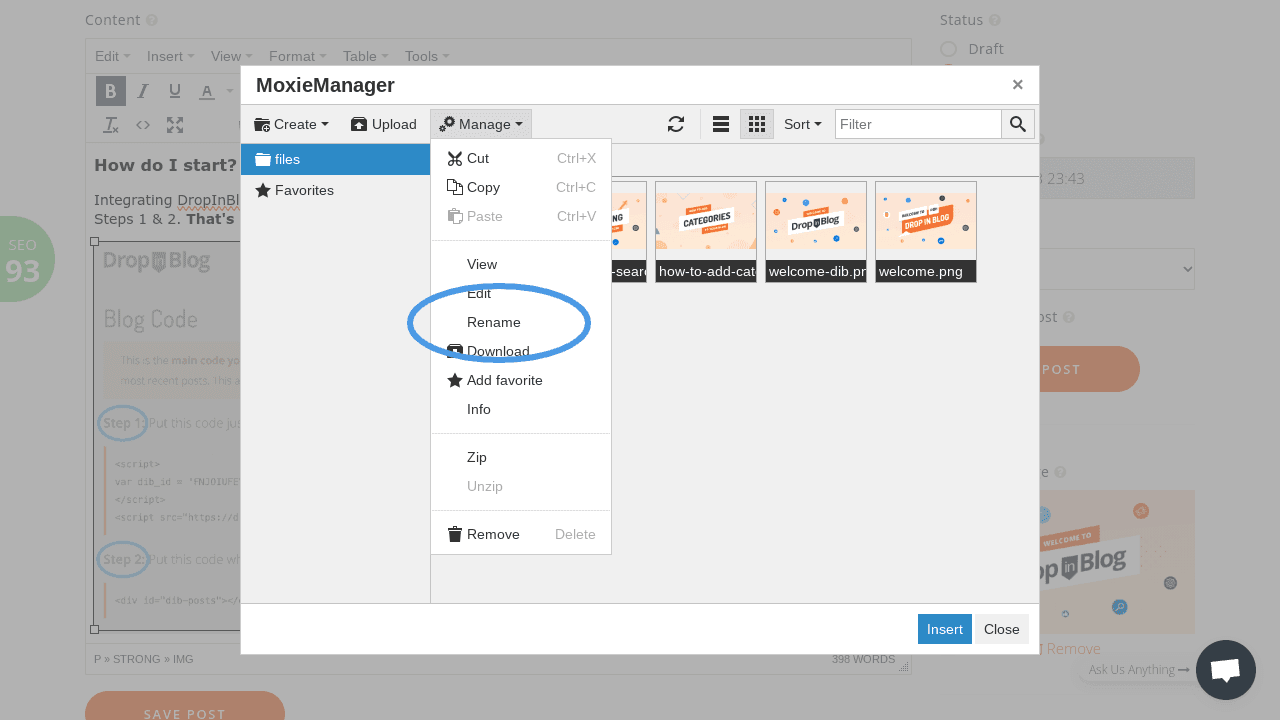Screen dimensions: 1280x720
Task: Choose Download from the Manage menu
Action: (521, 351)
